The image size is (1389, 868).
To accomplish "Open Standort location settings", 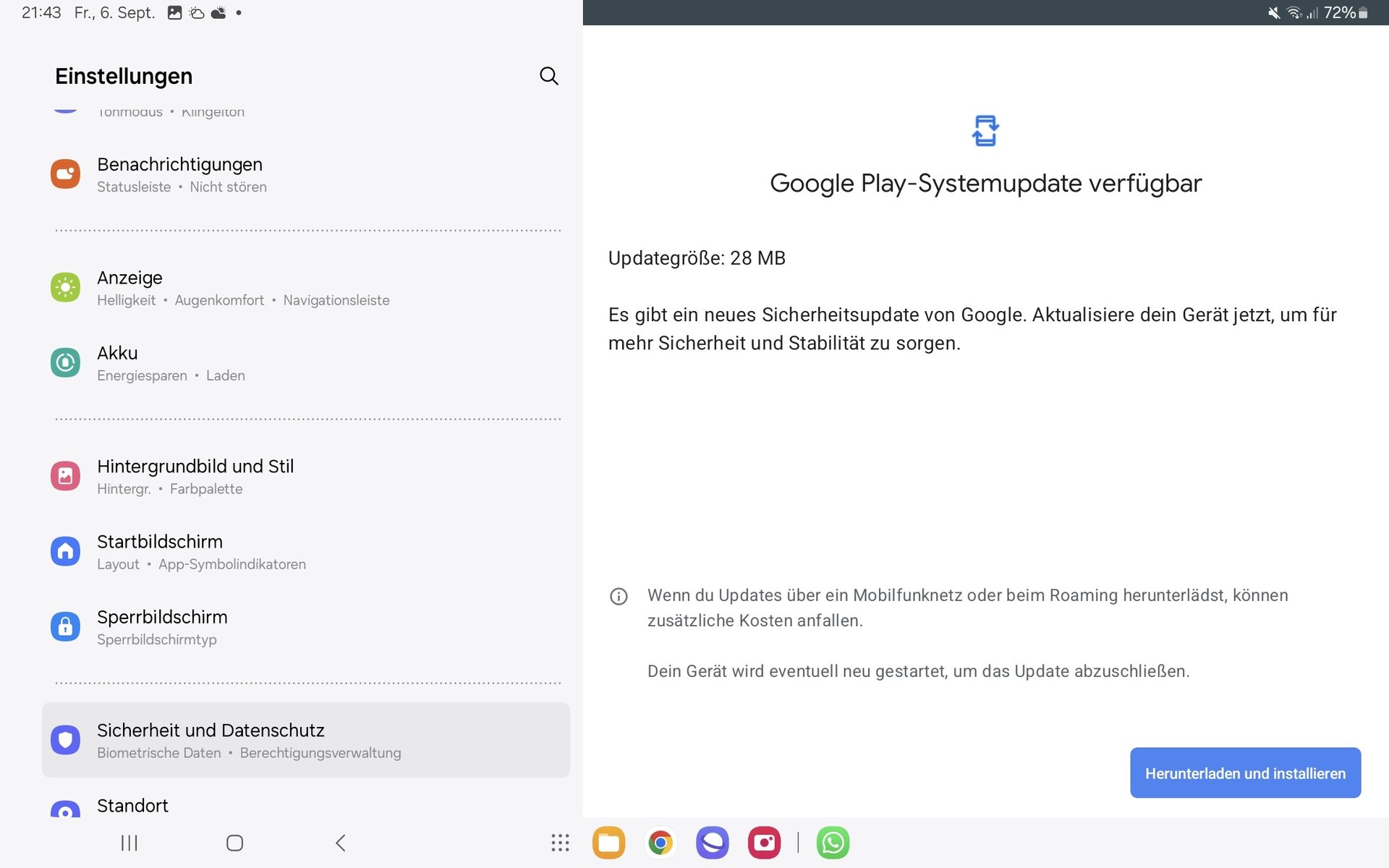I will click(x=133, y=806).
